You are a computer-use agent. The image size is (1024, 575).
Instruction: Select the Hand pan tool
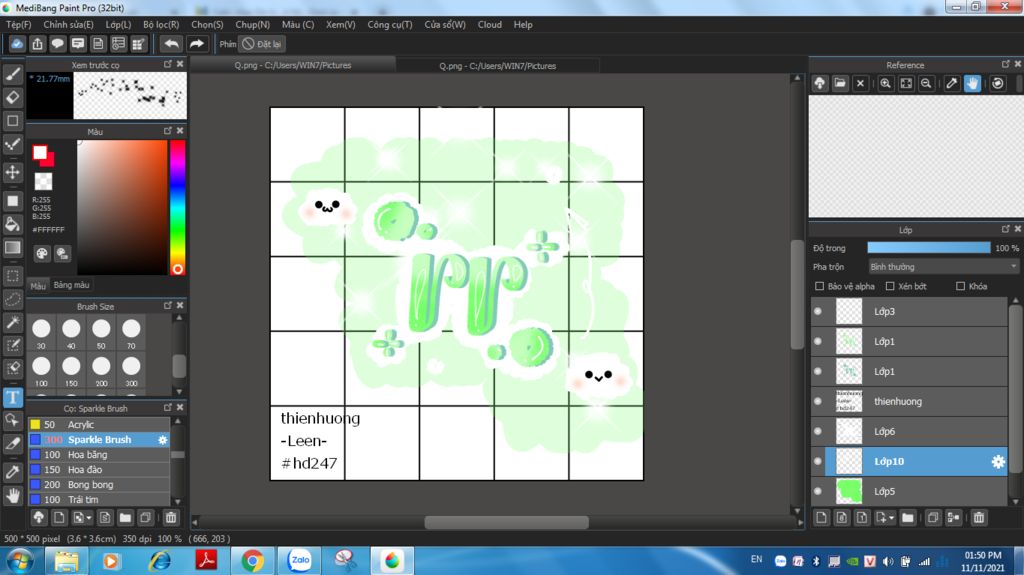click(12, 495)
